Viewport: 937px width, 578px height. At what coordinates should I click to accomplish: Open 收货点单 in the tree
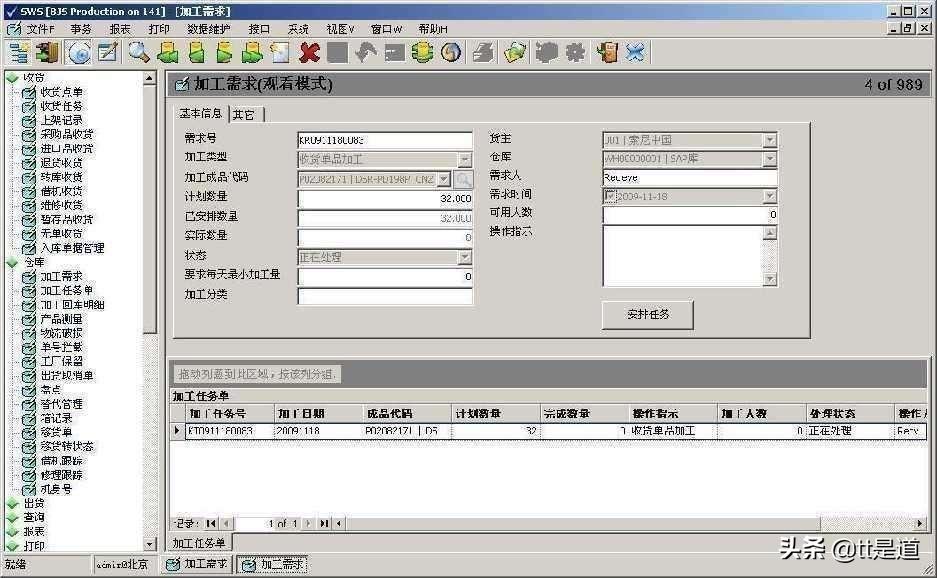click(x=62, y=92)
